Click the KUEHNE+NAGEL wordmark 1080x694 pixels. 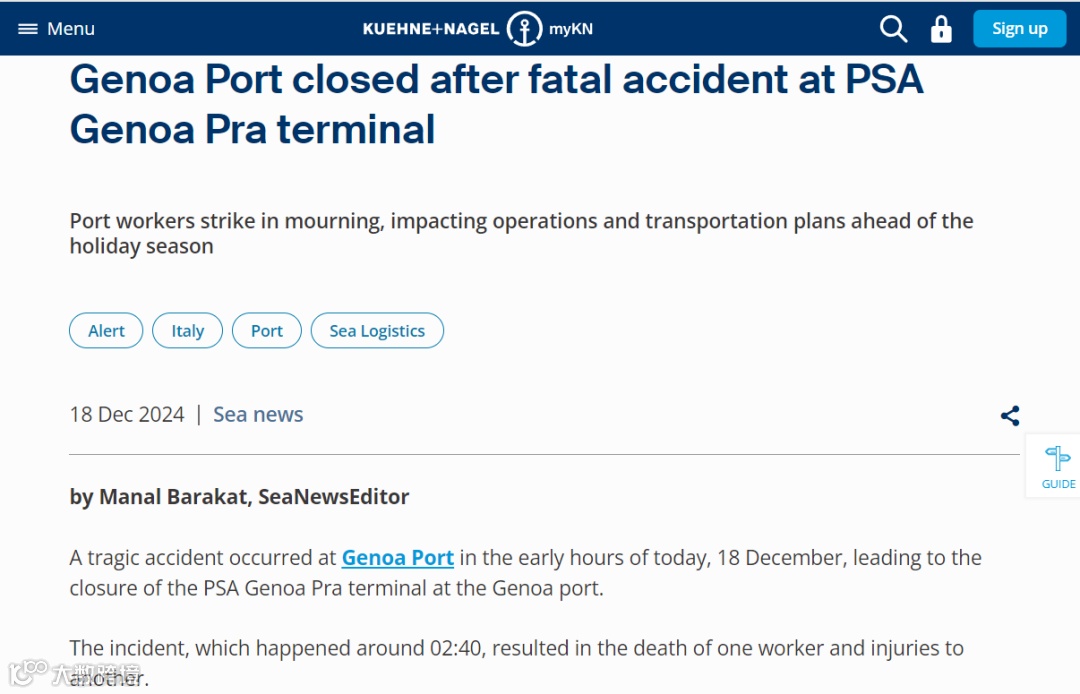tap(431, 29)
